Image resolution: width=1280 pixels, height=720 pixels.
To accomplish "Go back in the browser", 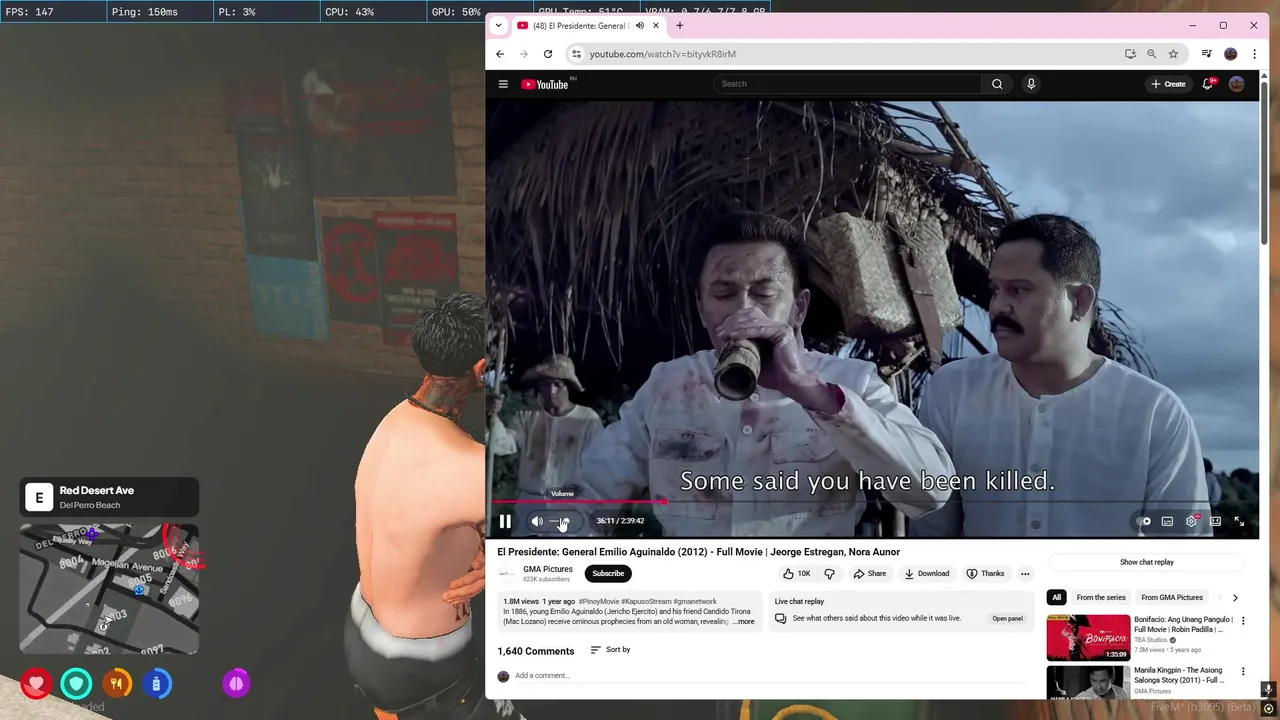I will pos(500,54).
